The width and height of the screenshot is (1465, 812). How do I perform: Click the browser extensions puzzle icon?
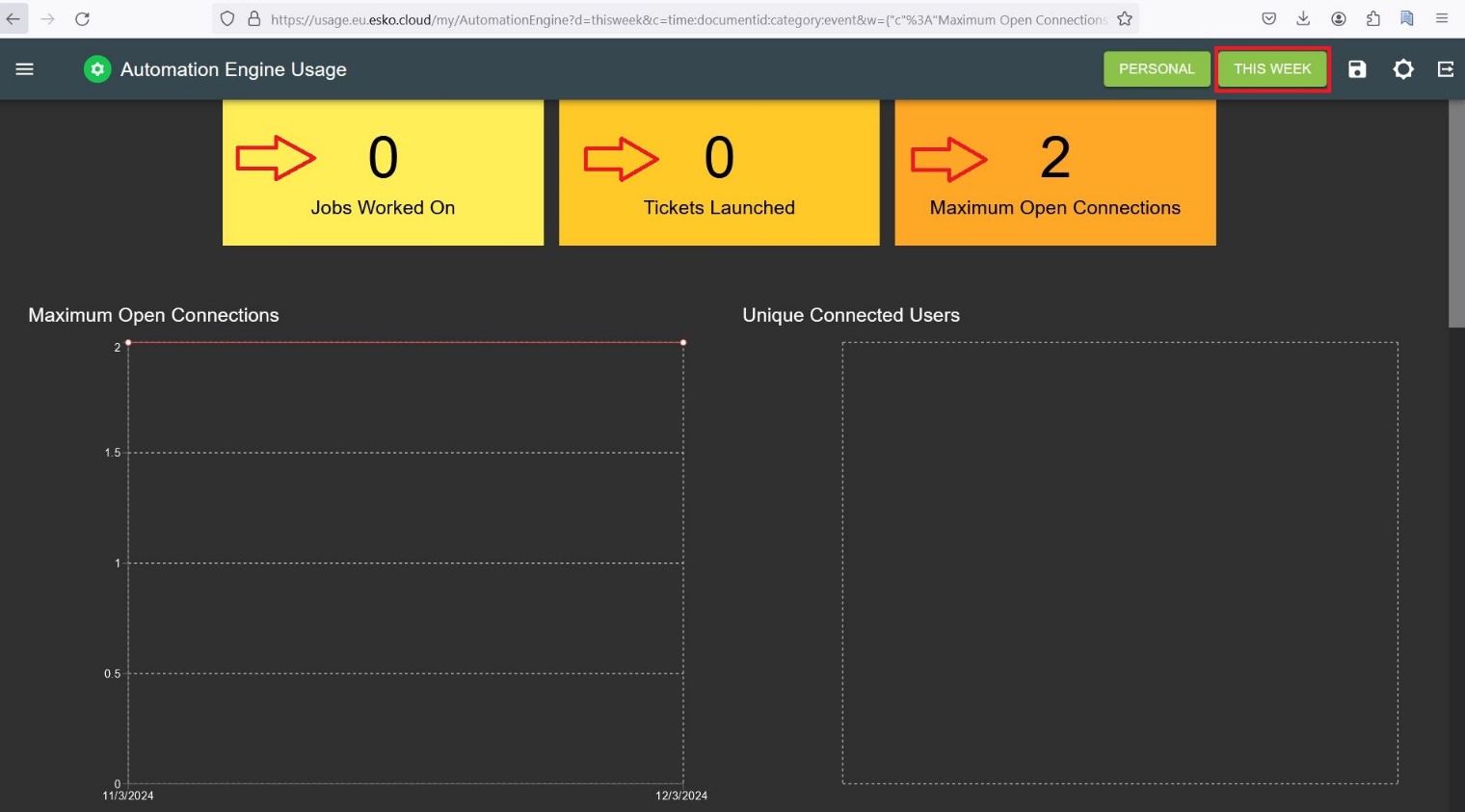click(1372, 18)
